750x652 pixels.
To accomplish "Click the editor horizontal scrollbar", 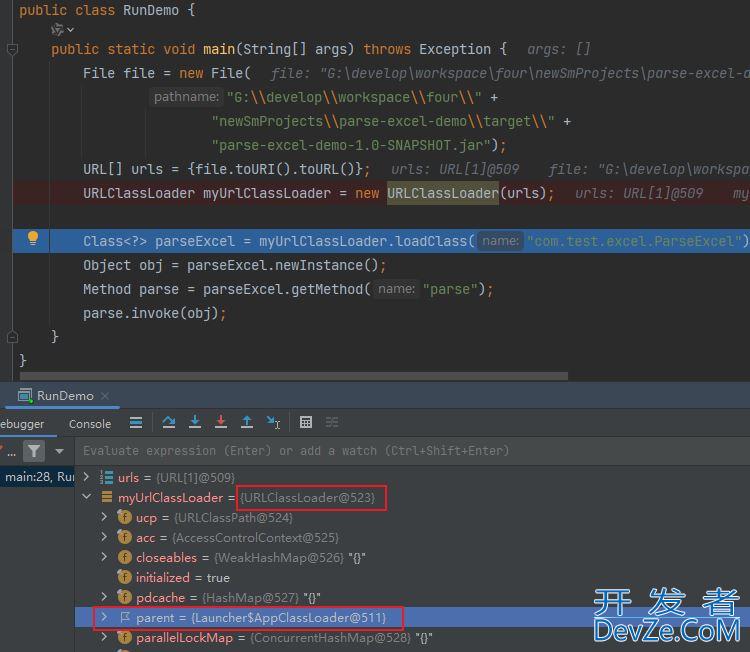I will pyautogui.click(x=294, y=376).
